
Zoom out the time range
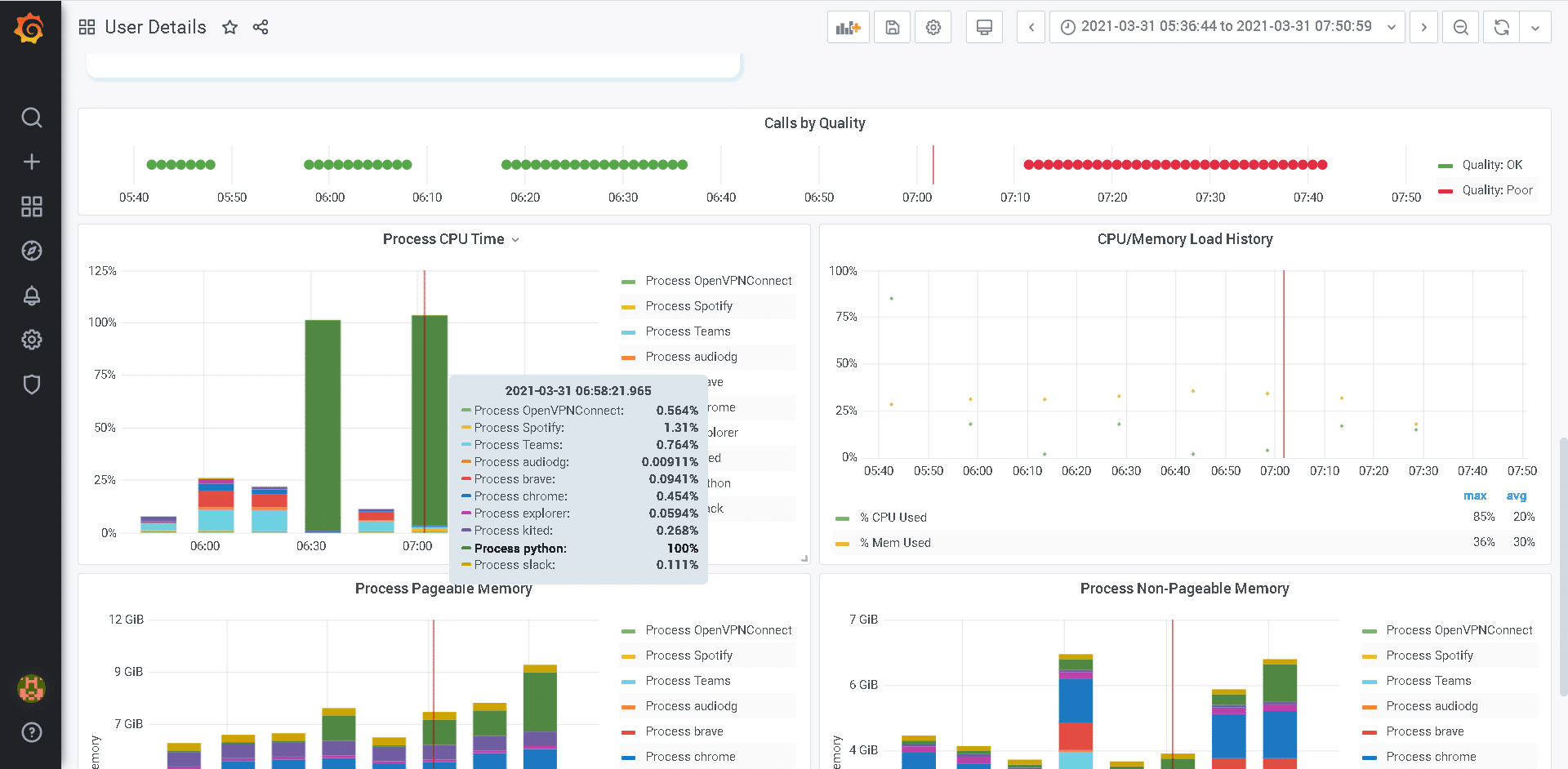pos(1460,27)
